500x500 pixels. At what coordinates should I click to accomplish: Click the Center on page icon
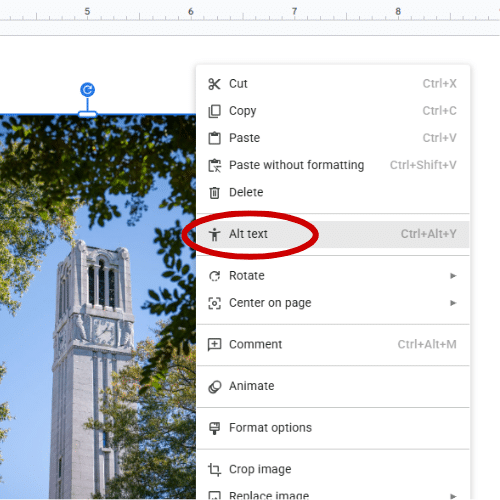click(214, 303)
